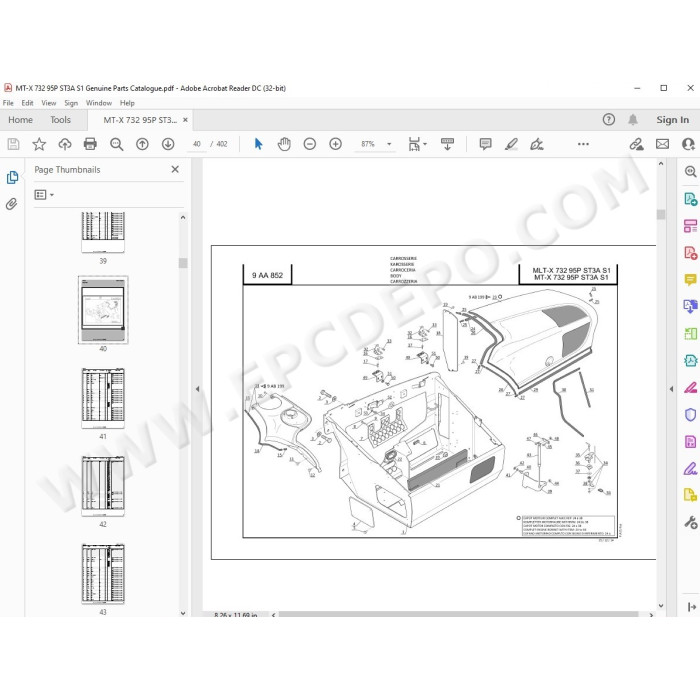Select the page 43 thumbnail

[103, 574]
